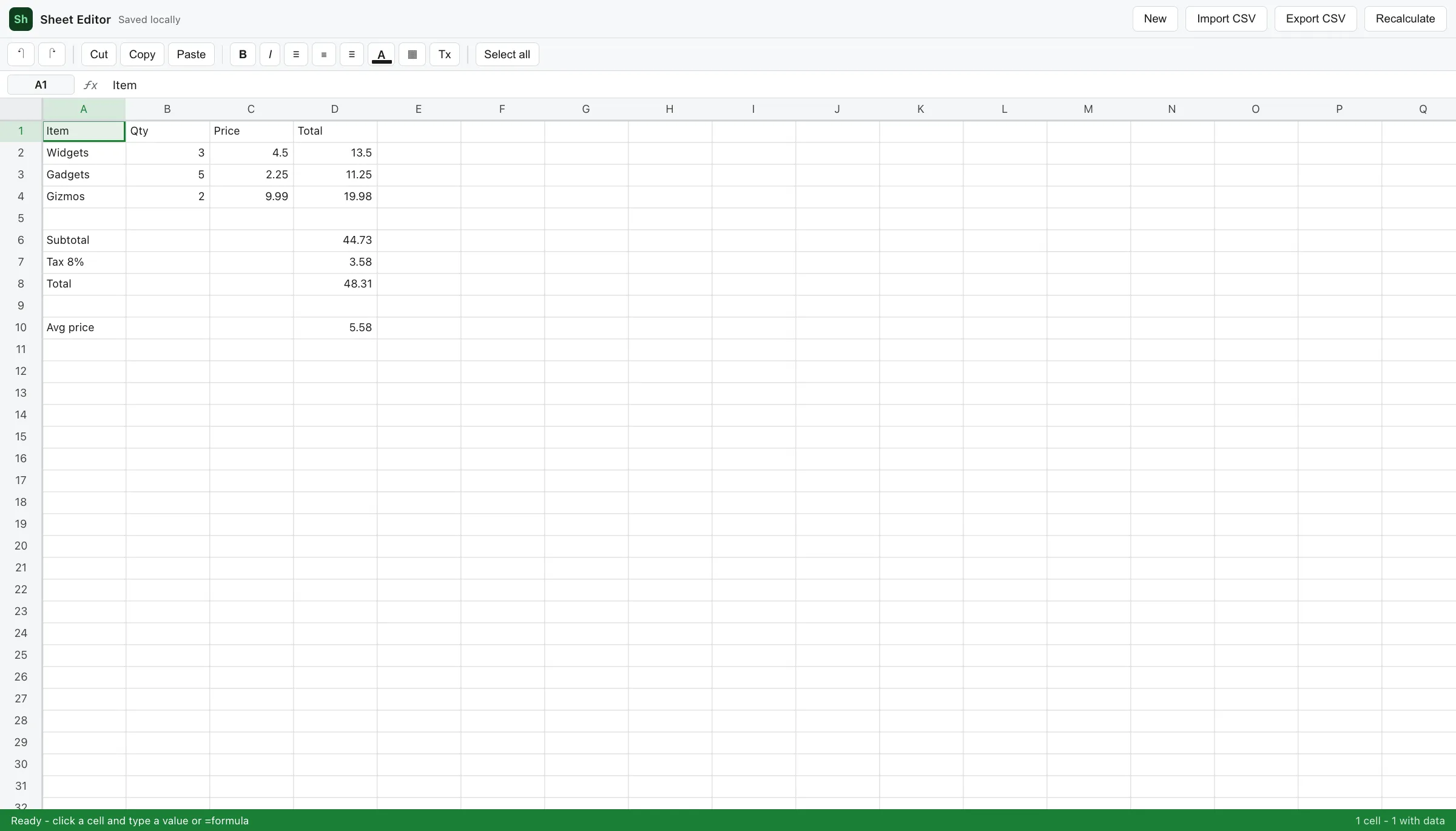Select row 1 header
Viewport: 1456px width, 831px height.
[21, 131]
